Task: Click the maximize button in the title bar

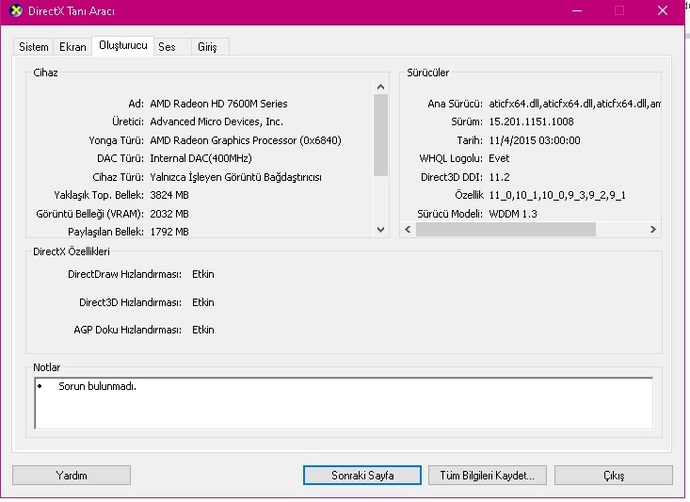Action: (x=619, y=11)
